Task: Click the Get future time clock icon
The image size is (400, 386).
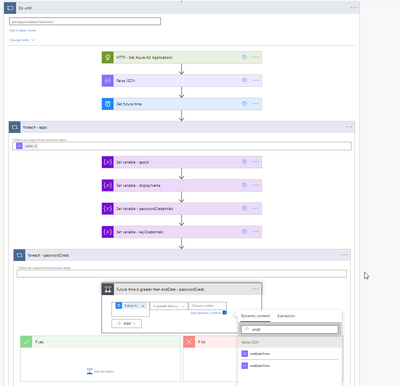Action: tap(108, 104)
